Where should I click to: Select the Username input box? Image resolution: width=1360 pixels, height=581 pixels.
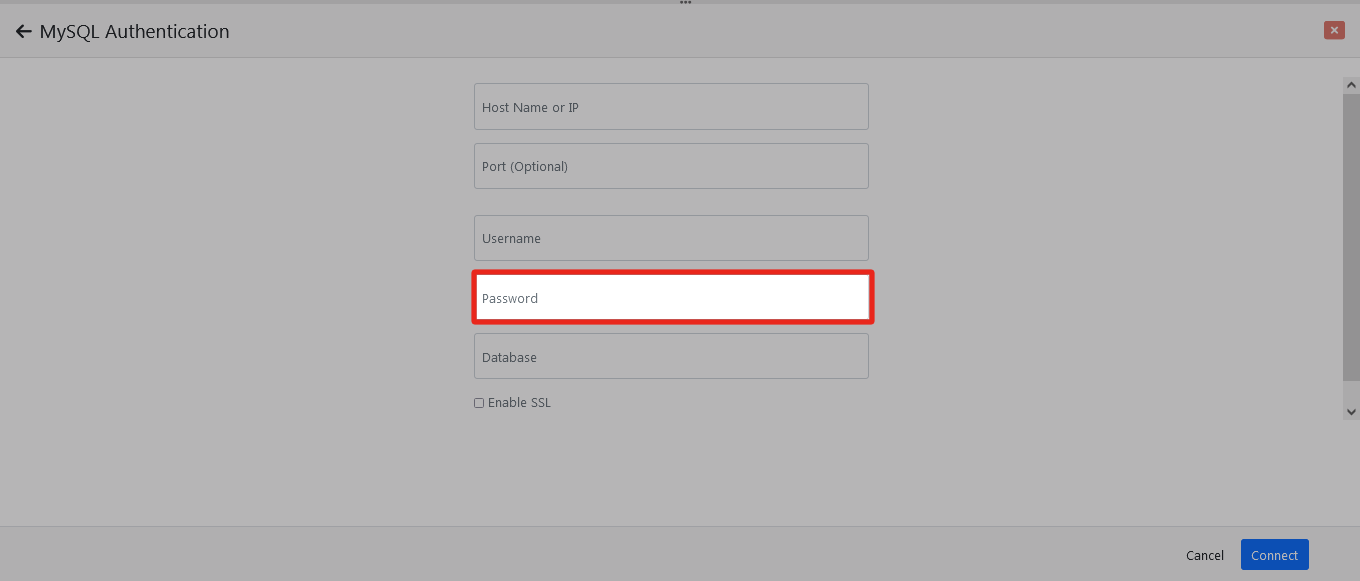tap(671, 238)
